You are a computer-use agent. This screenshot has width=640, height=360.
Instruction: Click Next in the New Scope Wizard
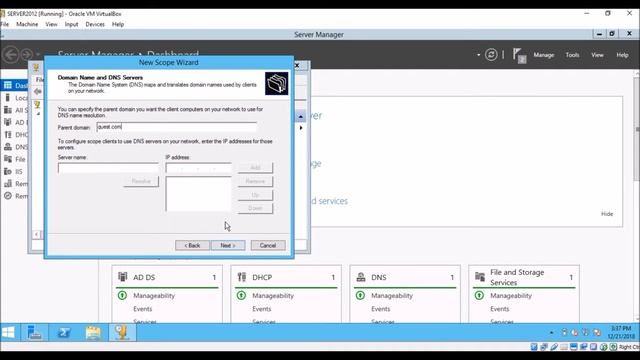pyautogui.click(x=228, y=245)
